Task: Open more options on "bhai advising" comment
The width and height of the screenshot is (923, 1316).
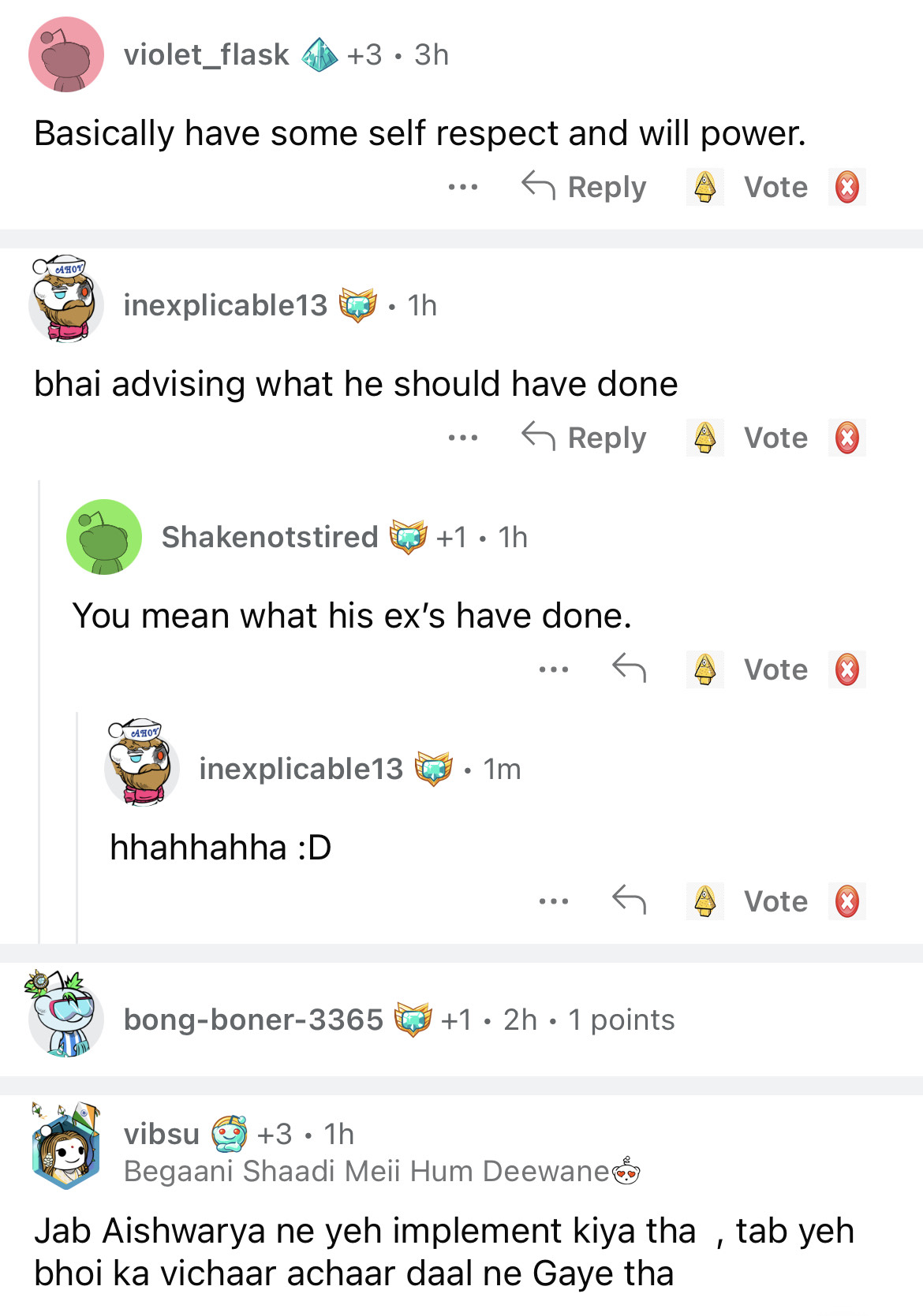Action: tap(462, 438)
